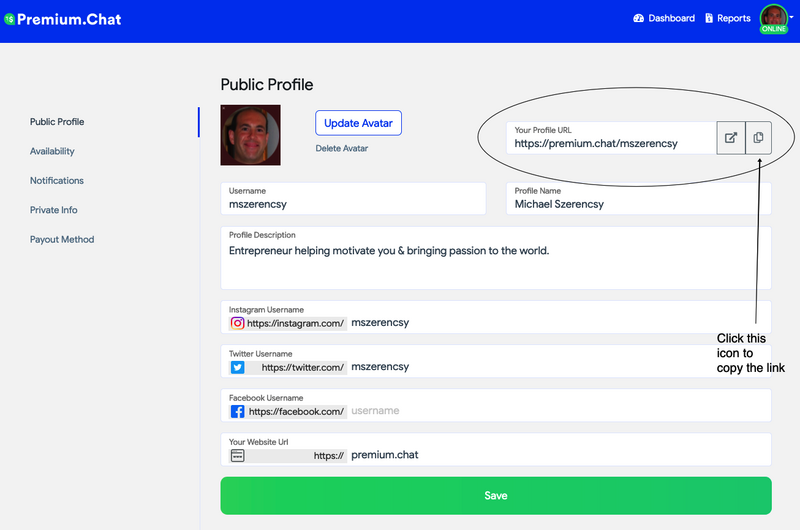Click the ONLINE status badge
The image size is (800, 530).
[774, 29]
